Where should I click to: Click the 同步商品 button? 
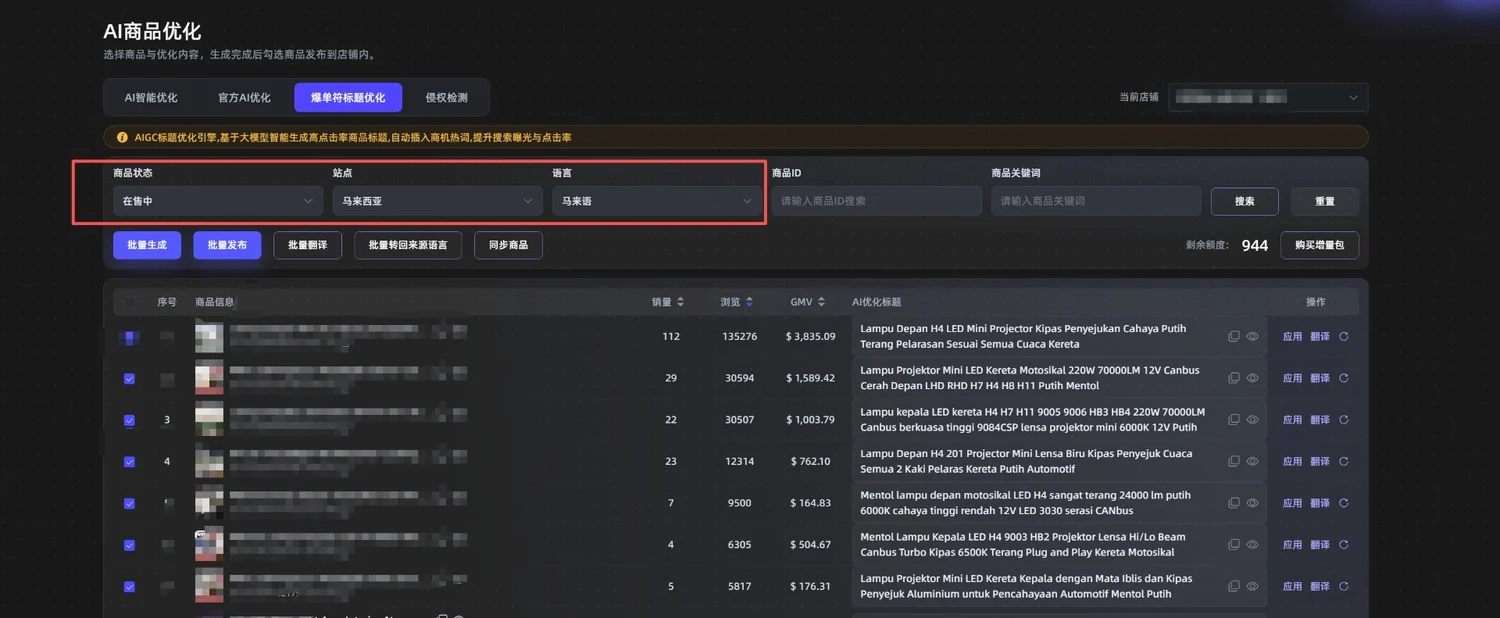tap(508, 245)
